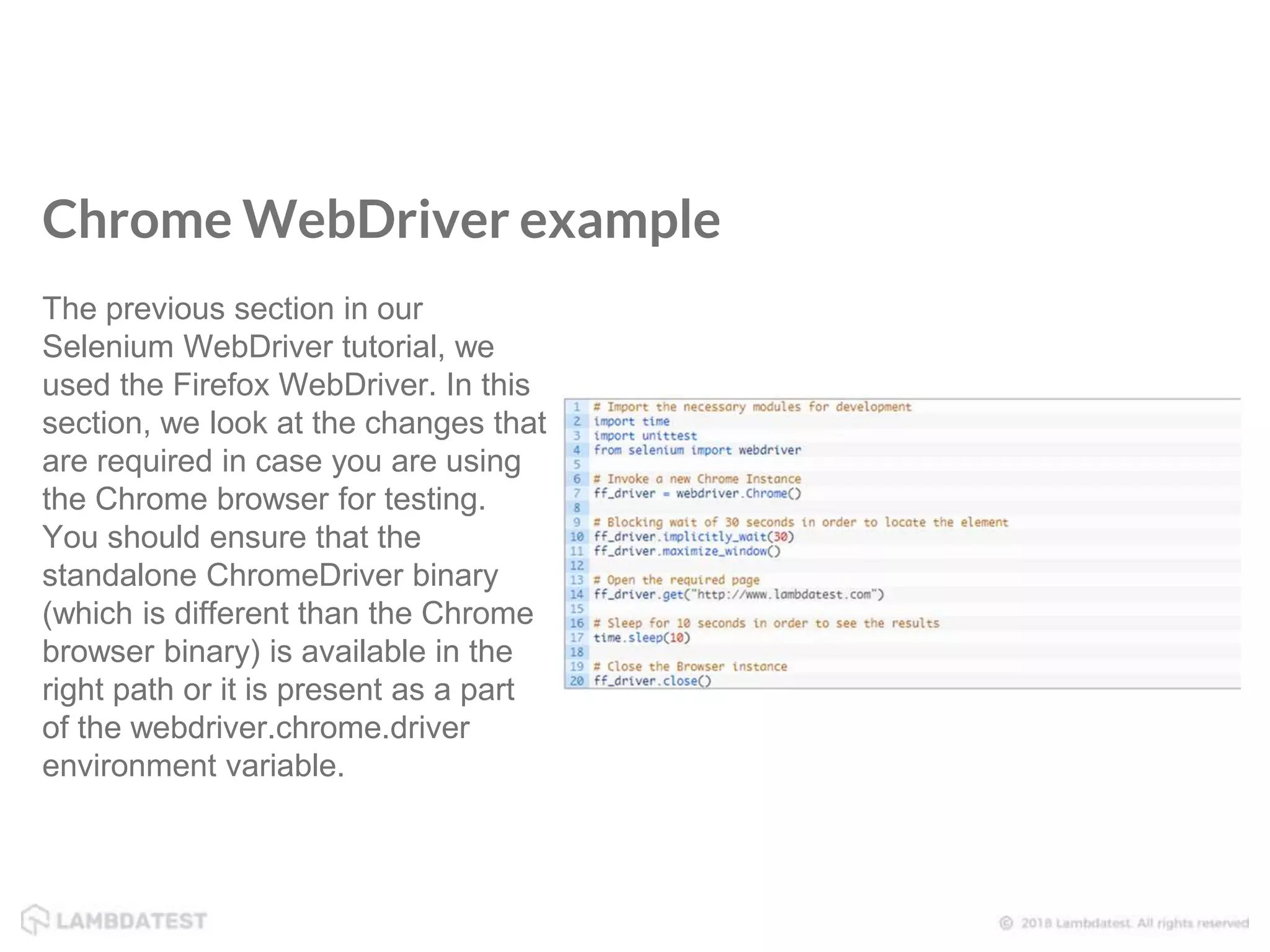The width and height of the screenshot is (1270, 952).
Task: Click line number 20 in code gutter
Action: [577, 681]
